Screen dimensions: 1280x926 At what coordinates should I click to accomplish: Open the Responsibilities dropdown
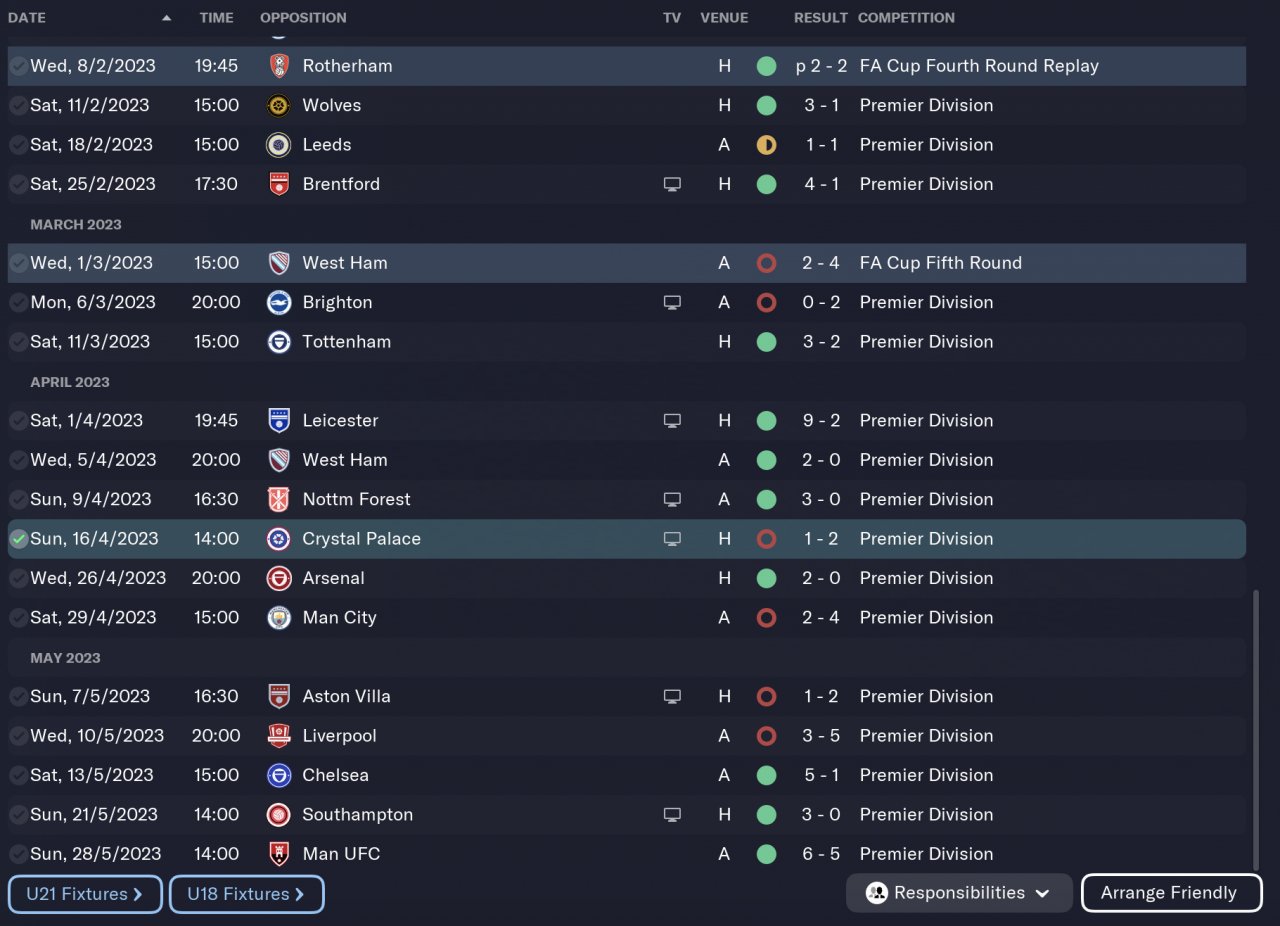tap(958, 893)
